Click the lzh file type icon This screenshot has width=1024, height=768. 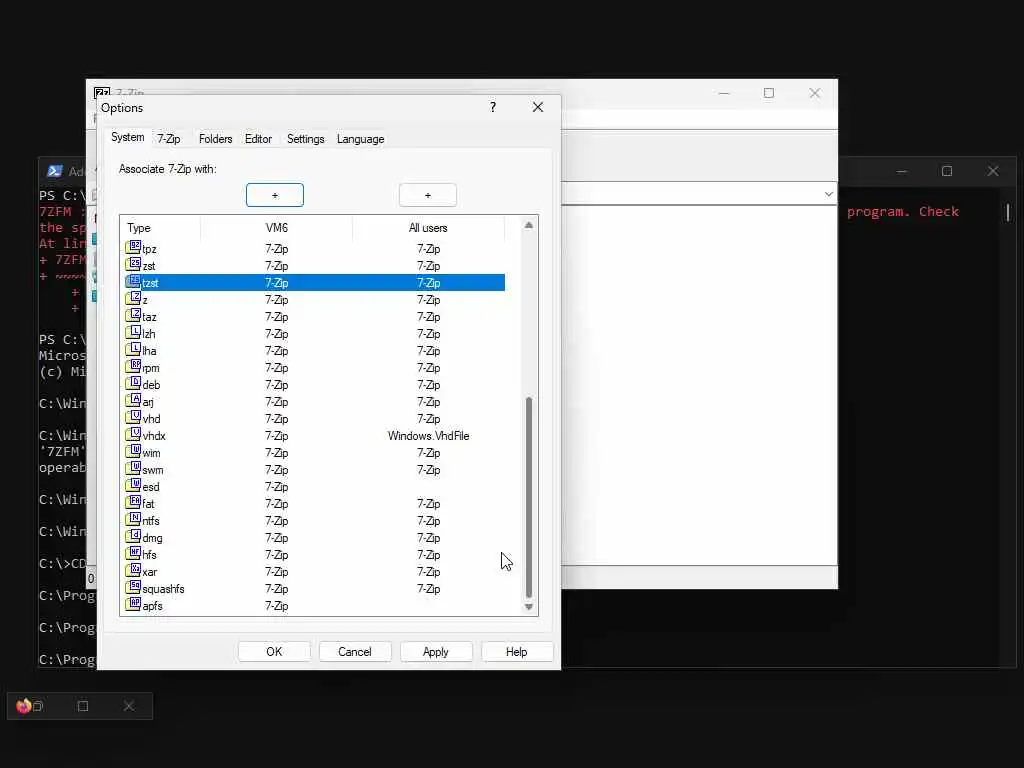133,332
